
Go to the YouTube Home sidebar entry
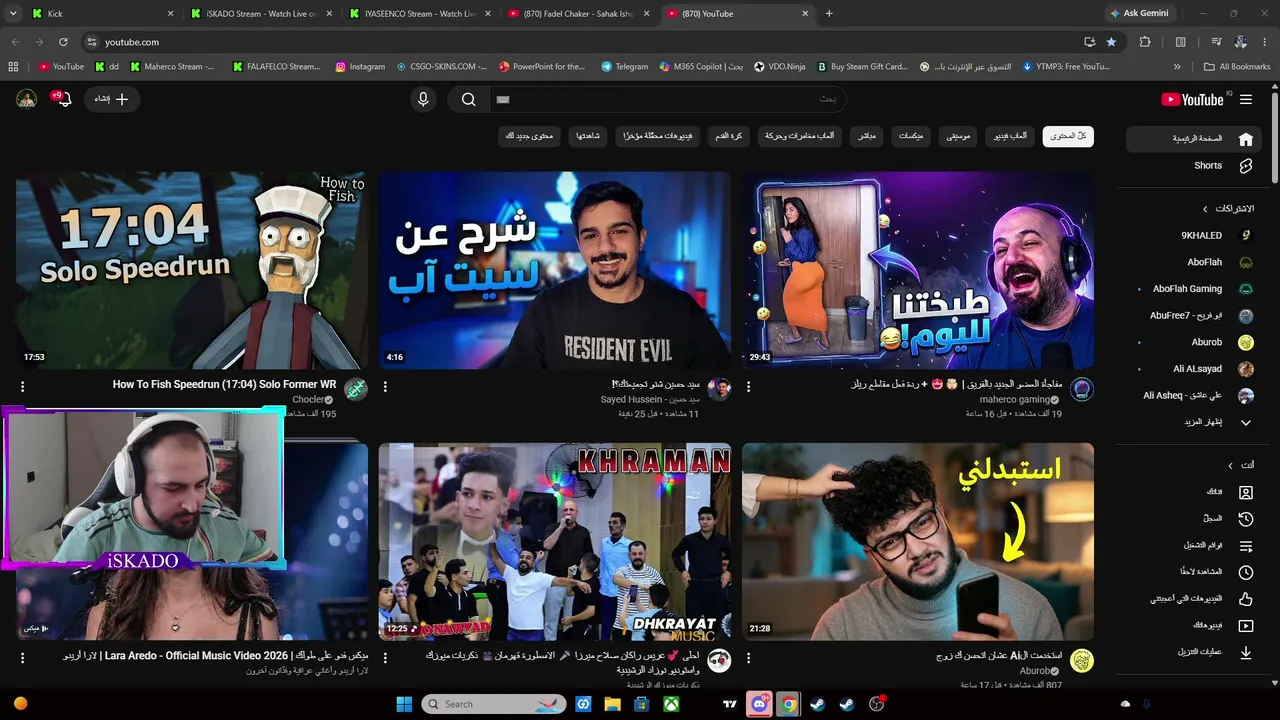pyautogui.click(x=1194, y=139)
